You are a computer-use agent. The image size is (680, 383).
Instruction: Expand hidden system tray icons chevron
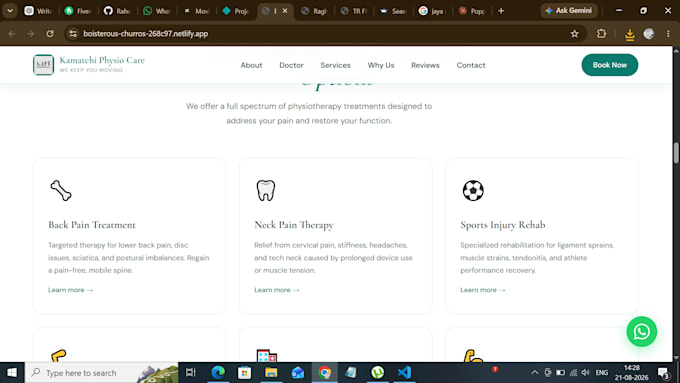click(535, 373)
